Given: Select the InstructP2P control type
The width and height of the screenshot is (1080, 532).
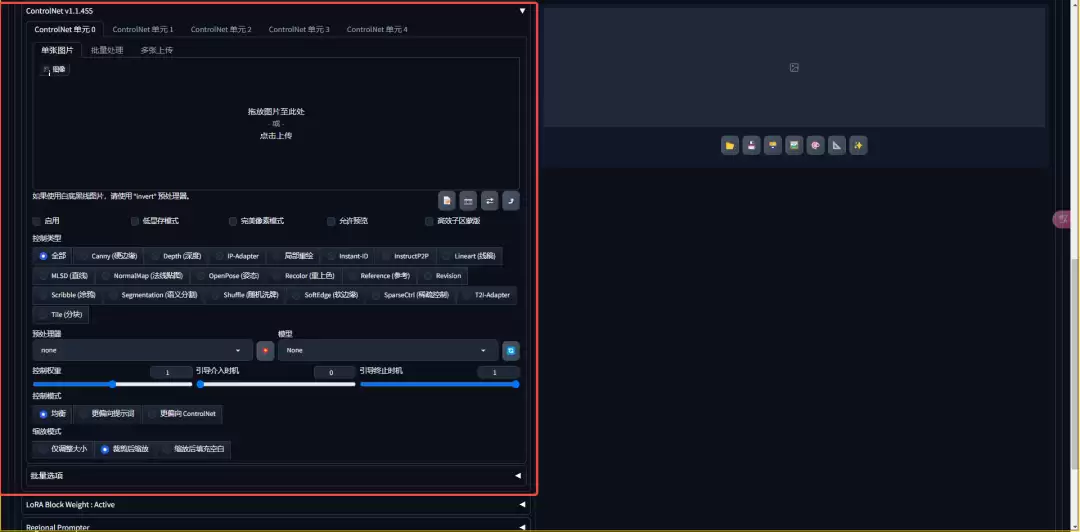Looking at the screenshot, I should click(x=405, y=256).
